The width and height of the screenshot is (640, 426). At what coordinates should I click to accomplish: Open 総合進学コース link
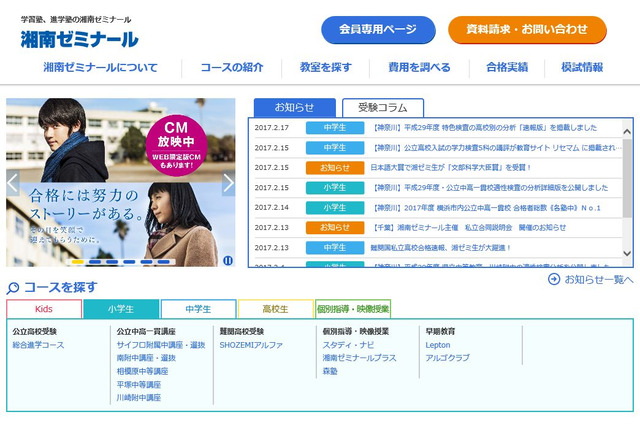click(38, 345)
